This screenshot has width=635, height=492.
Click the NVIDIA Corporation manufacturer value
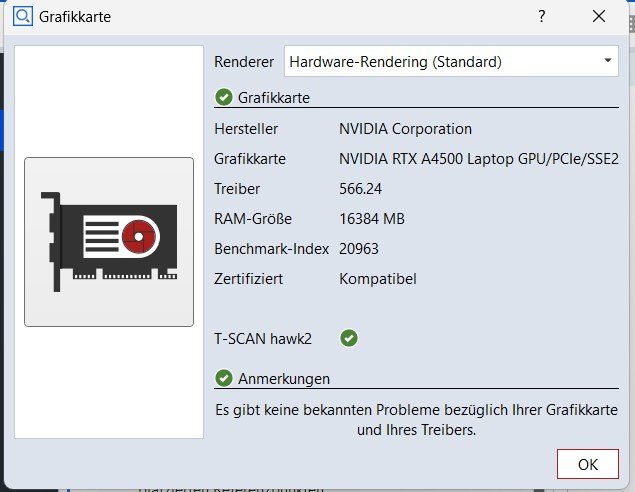coord(405,129)
